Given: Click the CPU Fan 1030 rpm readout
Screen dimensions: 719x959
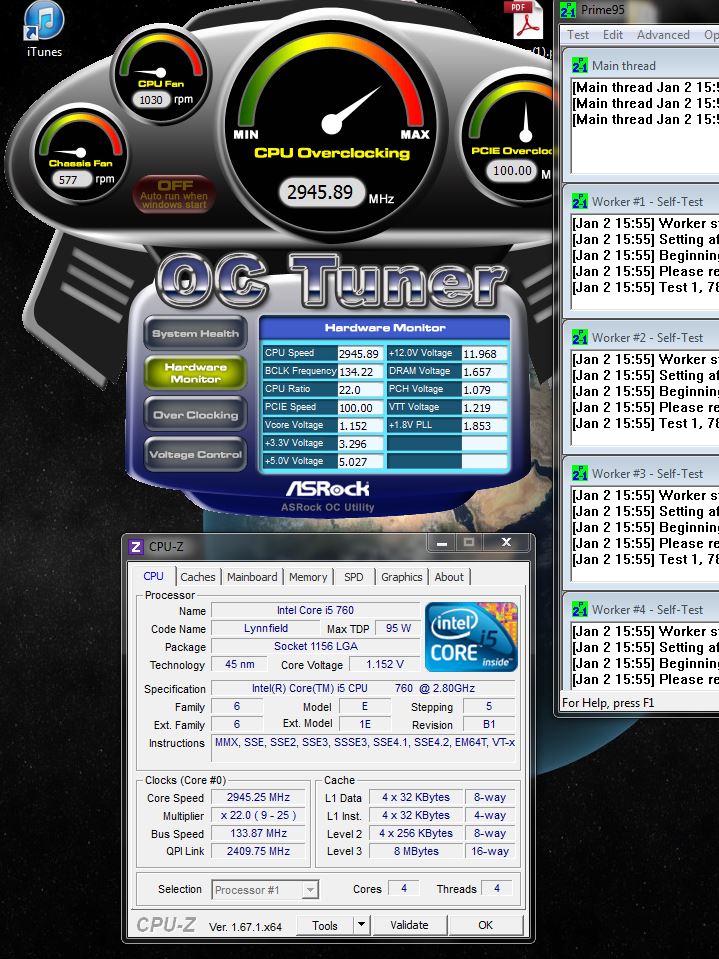Looking at the screenshot, I should click(x=152, y=100).
